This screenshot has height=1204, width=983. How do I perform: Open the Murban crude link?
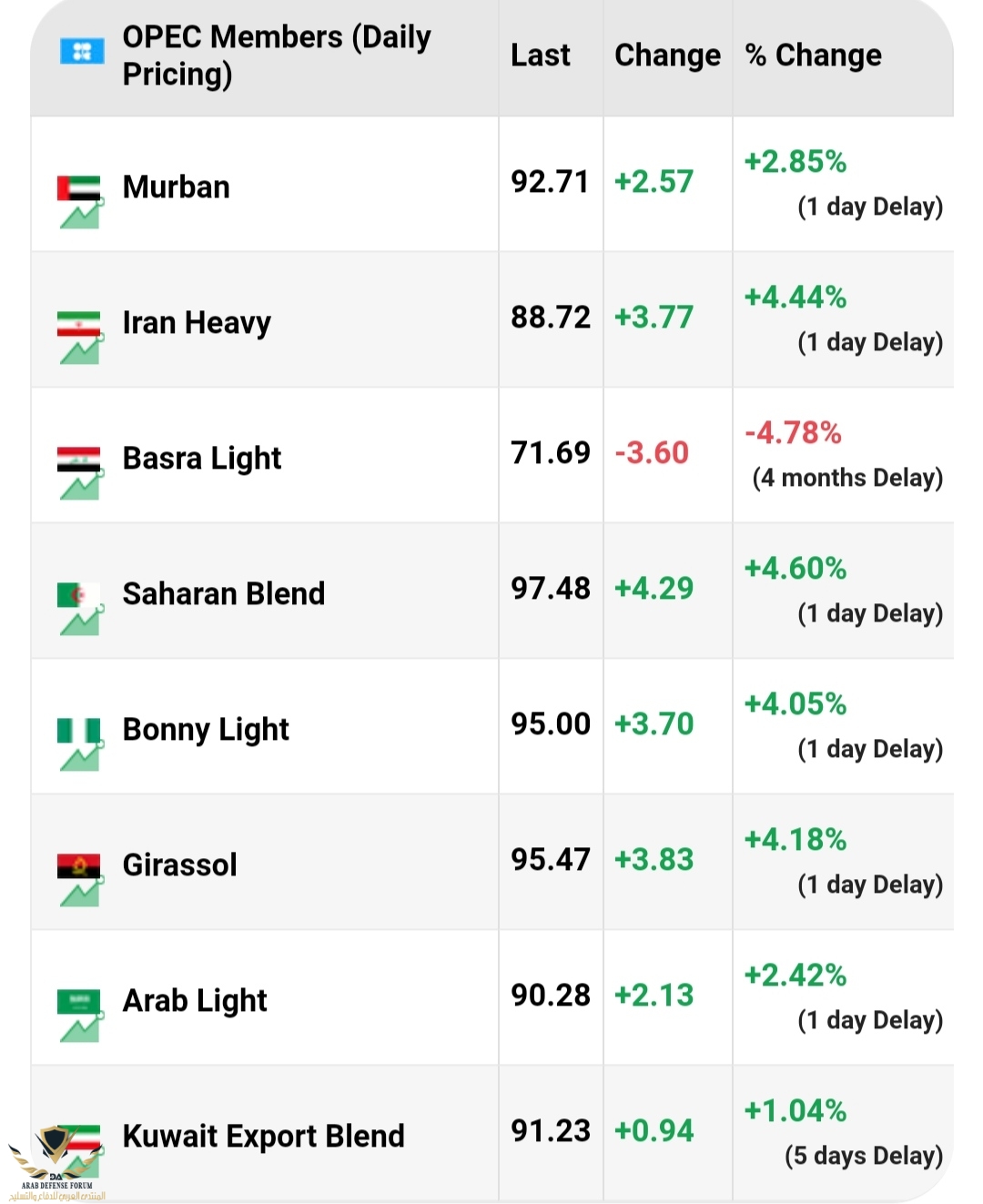(177, 187)
